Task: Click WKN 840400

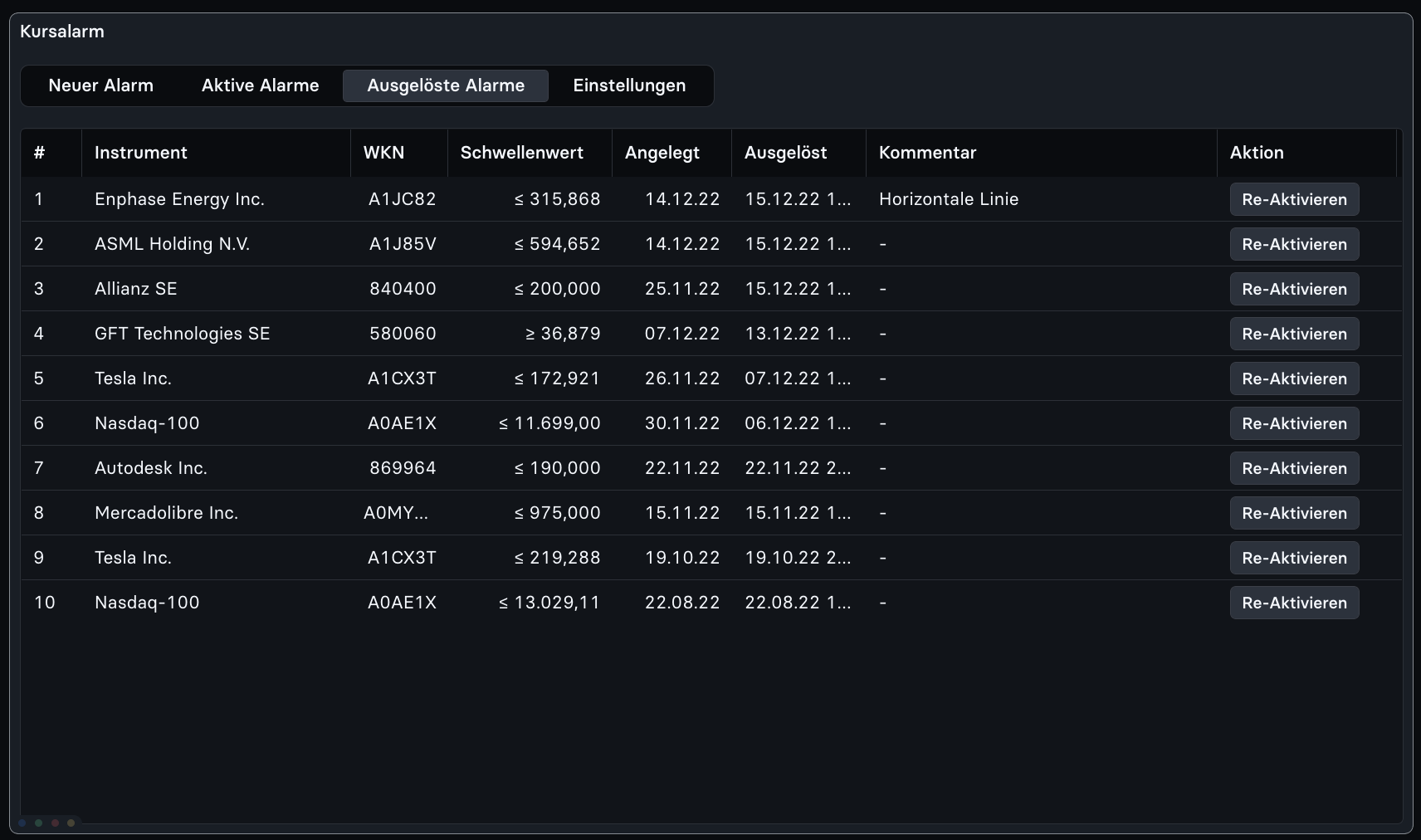Action: (403, 289)
